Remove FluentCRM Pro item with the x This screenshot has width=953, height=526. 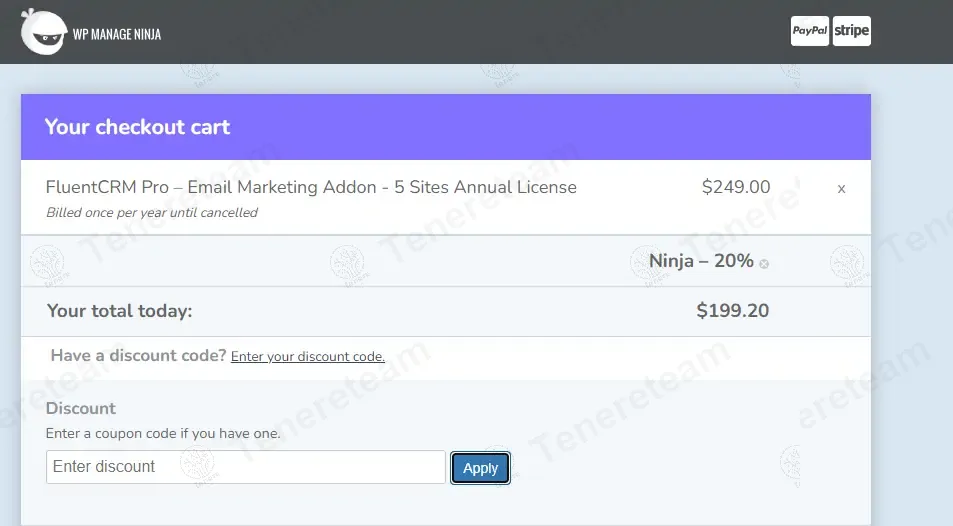(841, 188)
